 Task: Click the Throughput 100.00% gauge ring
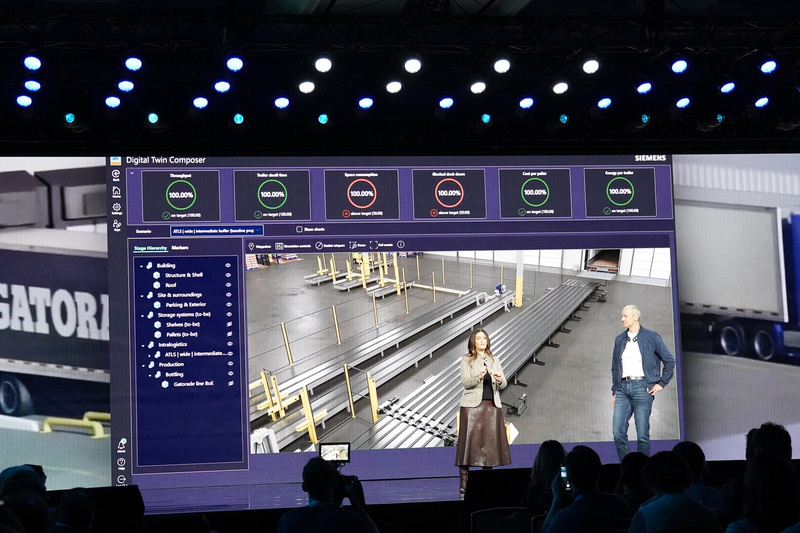[181, 195]
